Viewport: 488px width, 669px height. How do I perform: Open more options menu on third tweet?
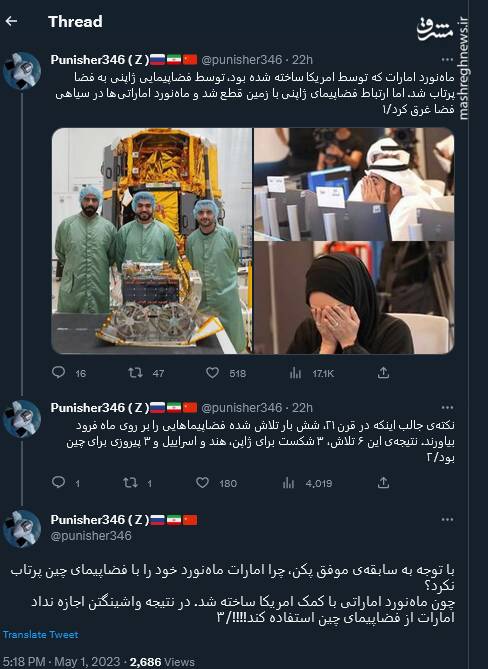pyautogui.click(x=447, y=519)
